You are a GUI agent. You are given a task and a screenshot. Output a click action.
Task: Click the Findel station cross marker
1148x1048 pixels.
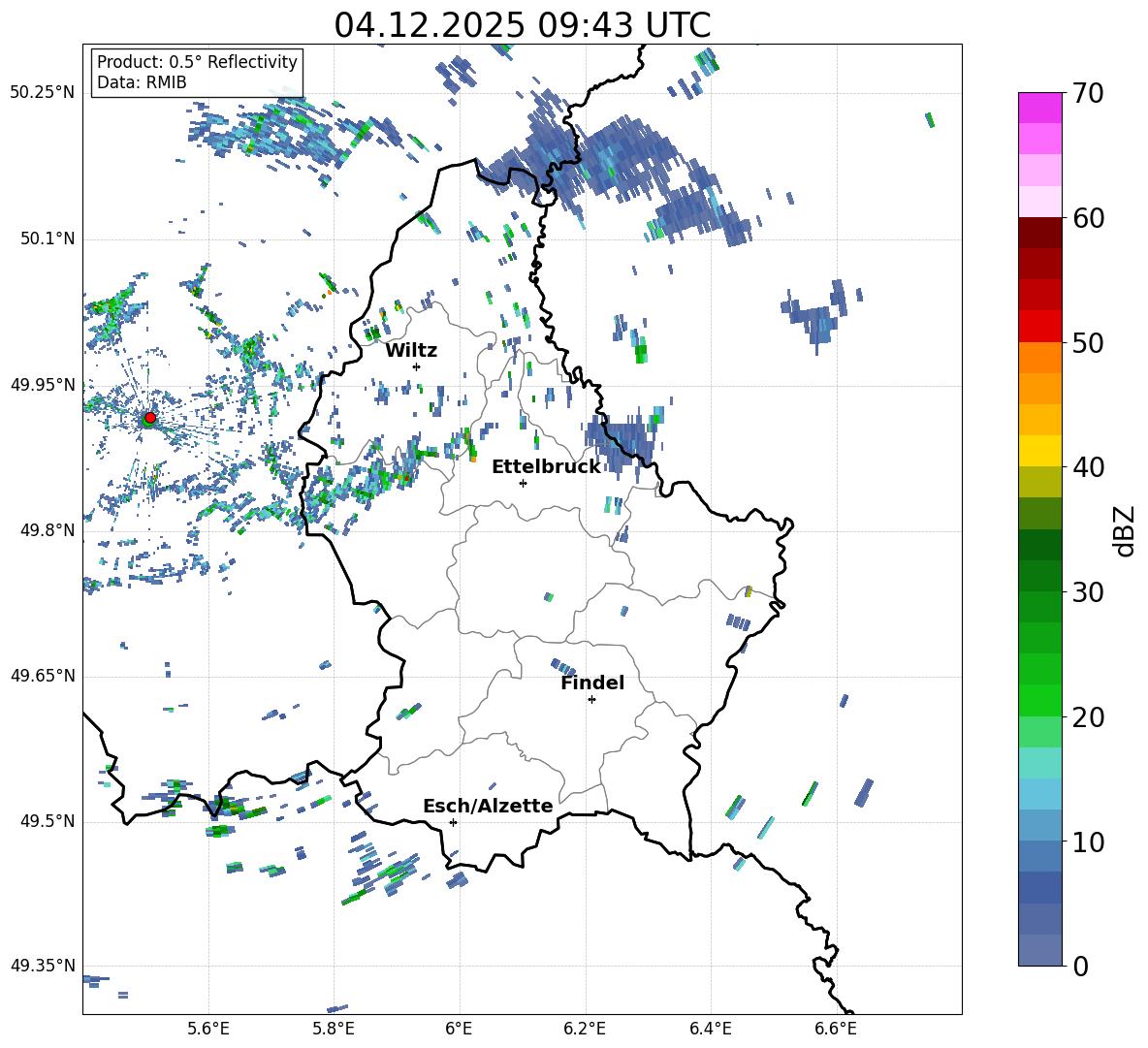(x=591, y=700)
